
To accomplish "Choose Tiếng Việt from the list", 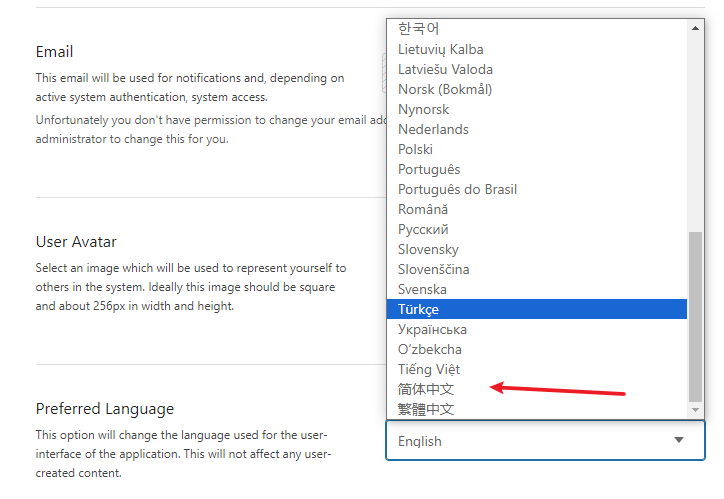I will 429,369.
